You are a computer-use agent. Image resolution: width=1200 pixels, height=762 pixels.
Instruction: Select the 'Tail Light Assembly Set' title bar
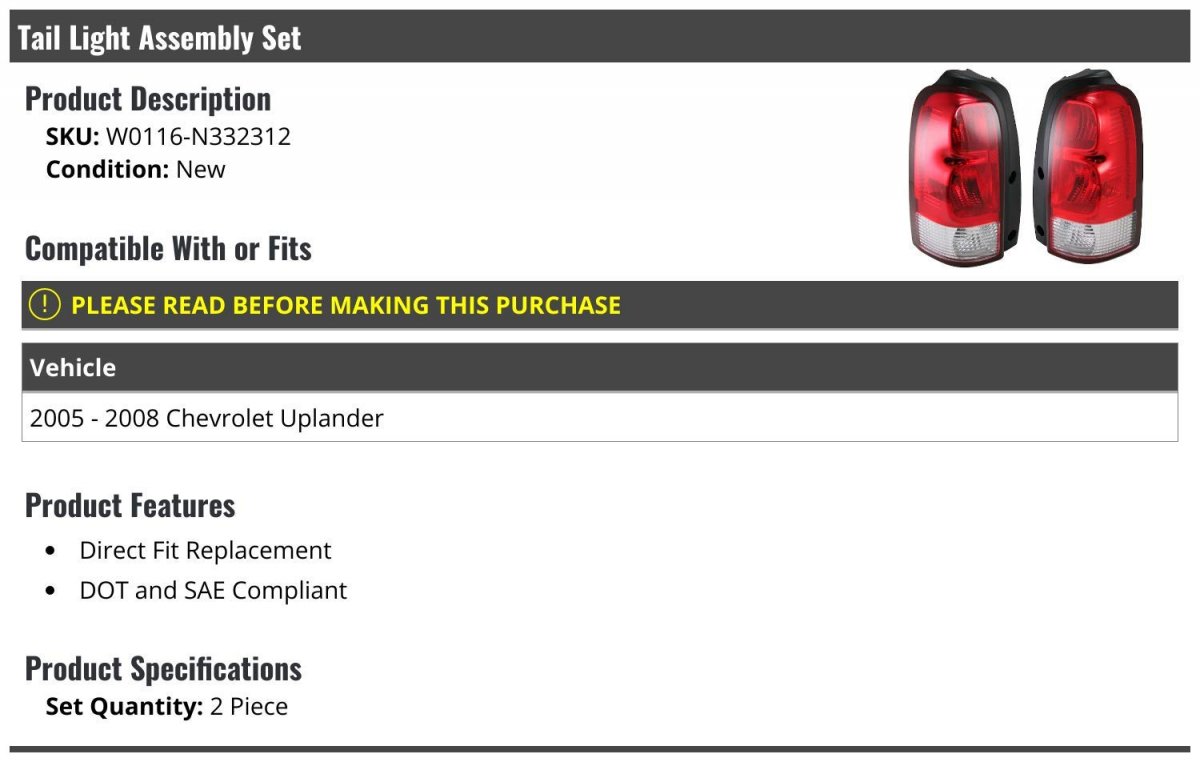[x=160, y=38]
